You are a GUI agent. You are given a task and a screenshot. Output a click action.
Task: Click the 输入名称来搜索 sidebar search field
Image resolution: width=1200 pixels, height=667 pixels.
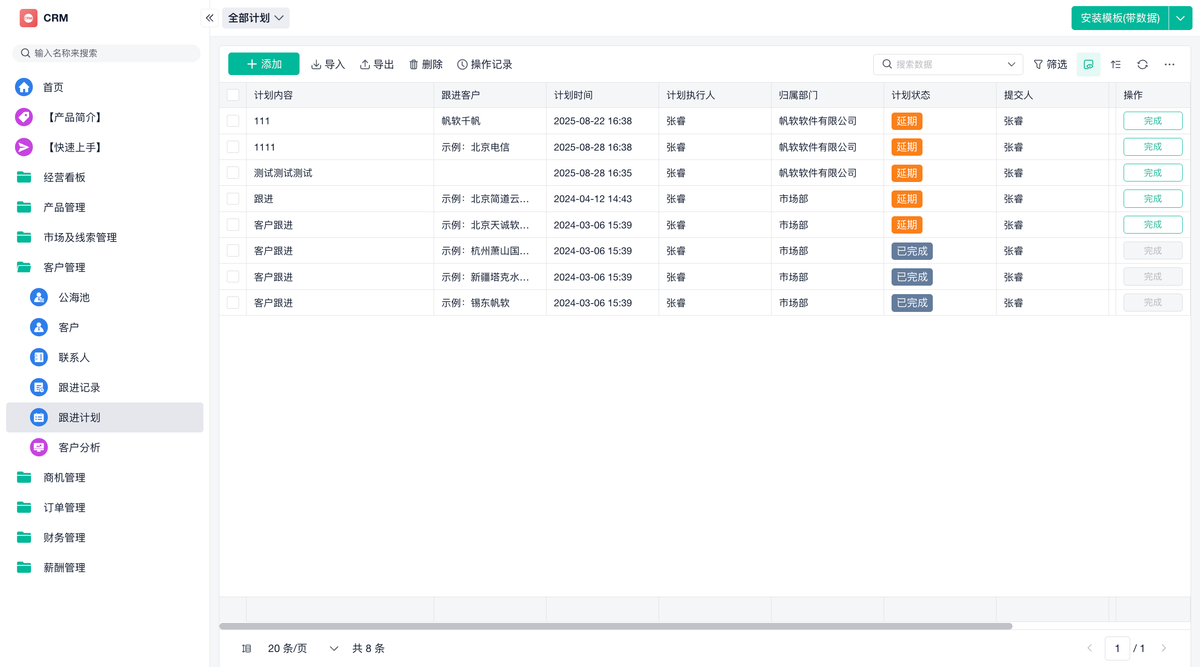pos(105,53)
